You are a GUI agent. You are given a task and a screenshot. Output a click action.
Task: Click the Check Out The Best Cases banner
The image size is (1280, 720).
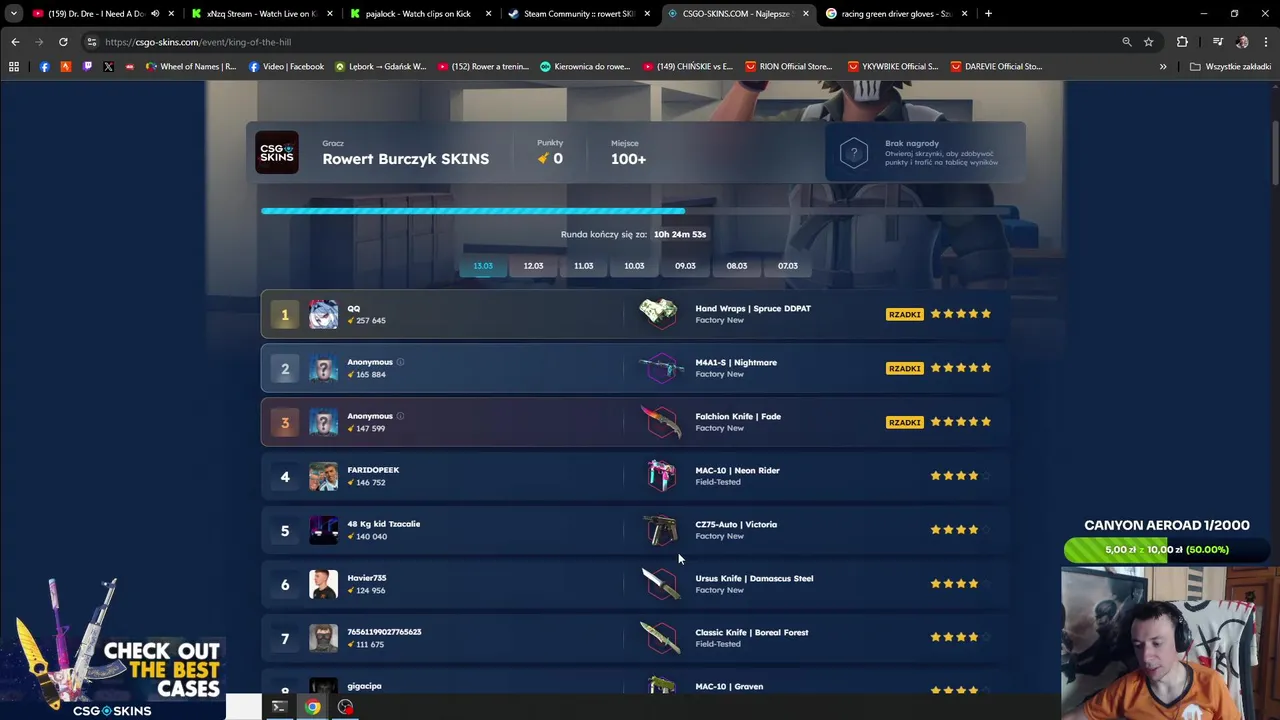click(112, 648)
